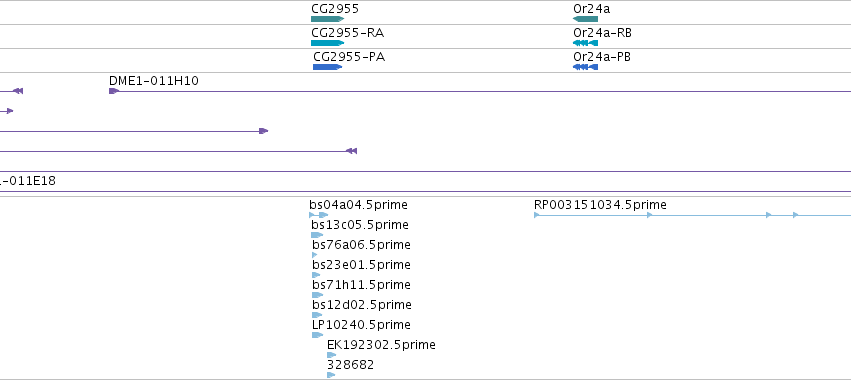Click the bs04a04.5prime EST glyph

point(319,215)
